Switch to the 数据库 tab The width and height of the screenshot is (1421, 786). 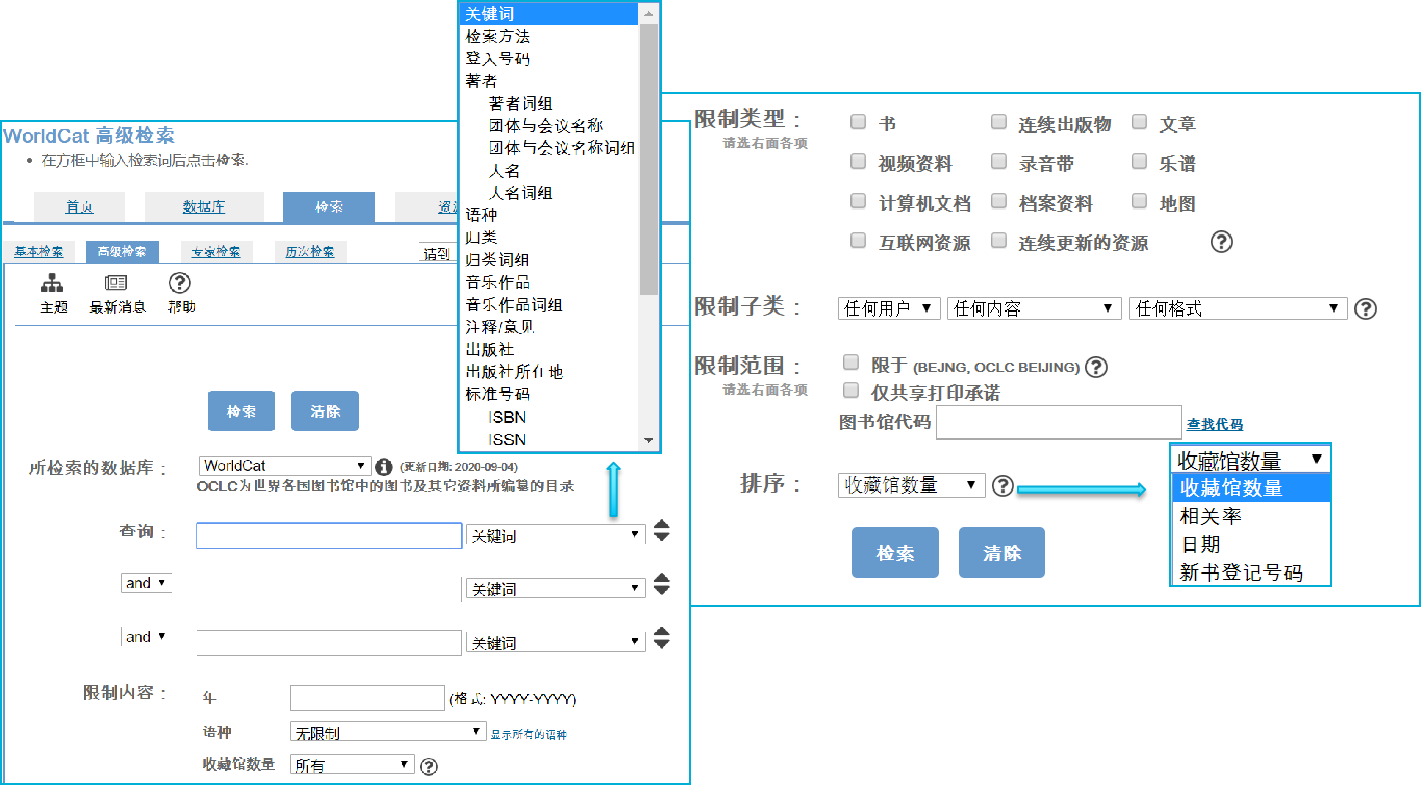pos(204,207)
